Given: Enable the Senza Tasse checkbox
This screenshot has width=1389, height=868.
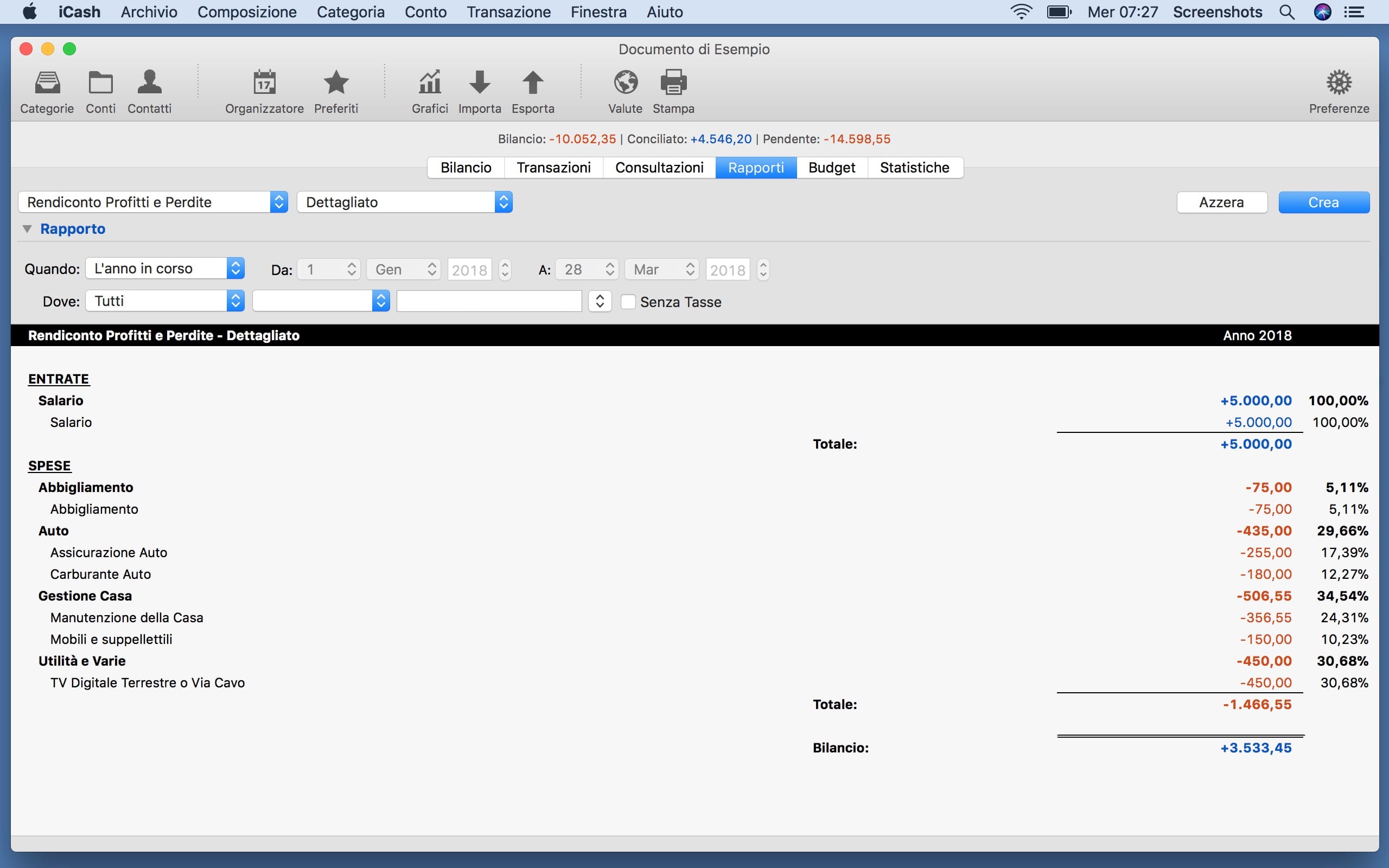Looking at the screenshot, I should pyautogui.click(x=628, y=302).
